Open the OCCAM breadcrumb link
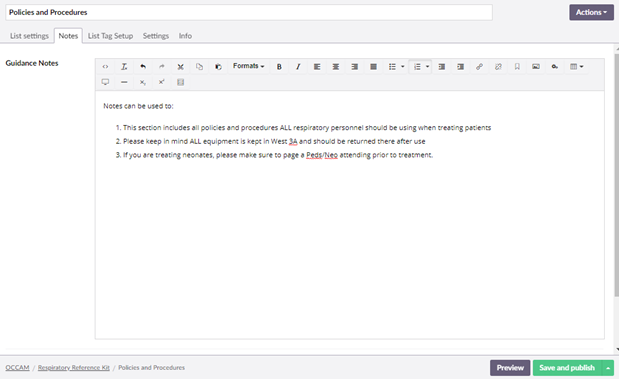The width and height of the screenshot is (619, 379). (x=17, y=368)
